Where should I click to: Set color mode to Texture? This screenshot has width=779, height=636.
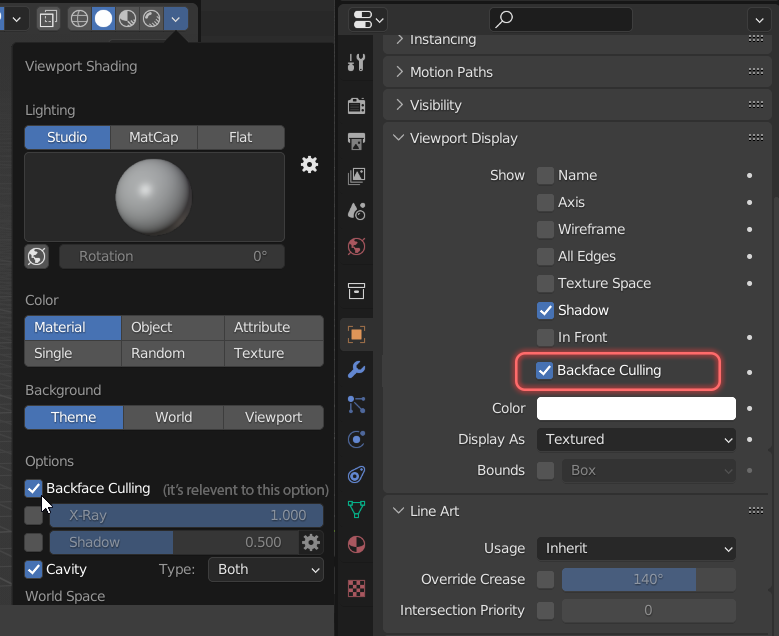coord(274,353)
